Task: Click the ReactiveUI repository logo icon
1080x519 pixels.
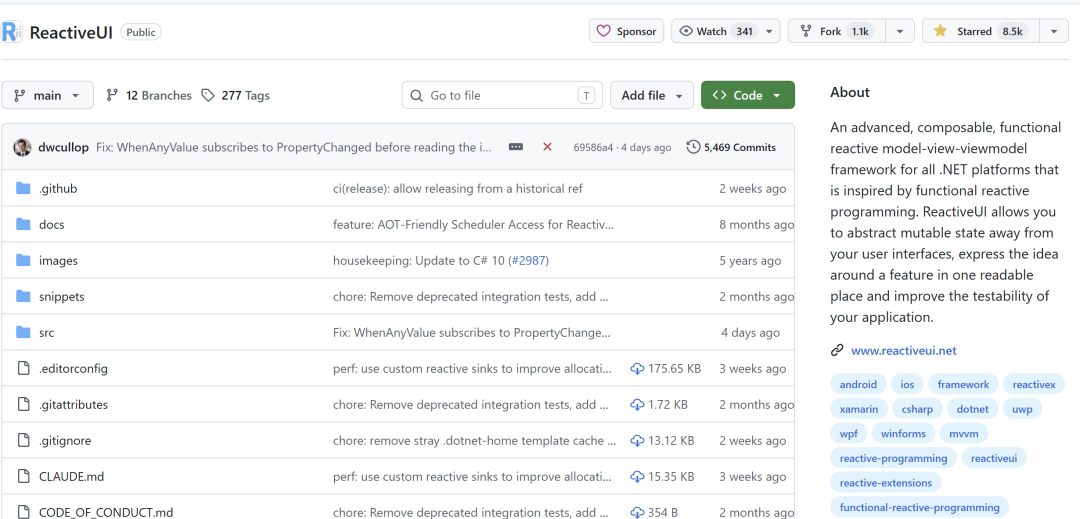Action: 12,32
